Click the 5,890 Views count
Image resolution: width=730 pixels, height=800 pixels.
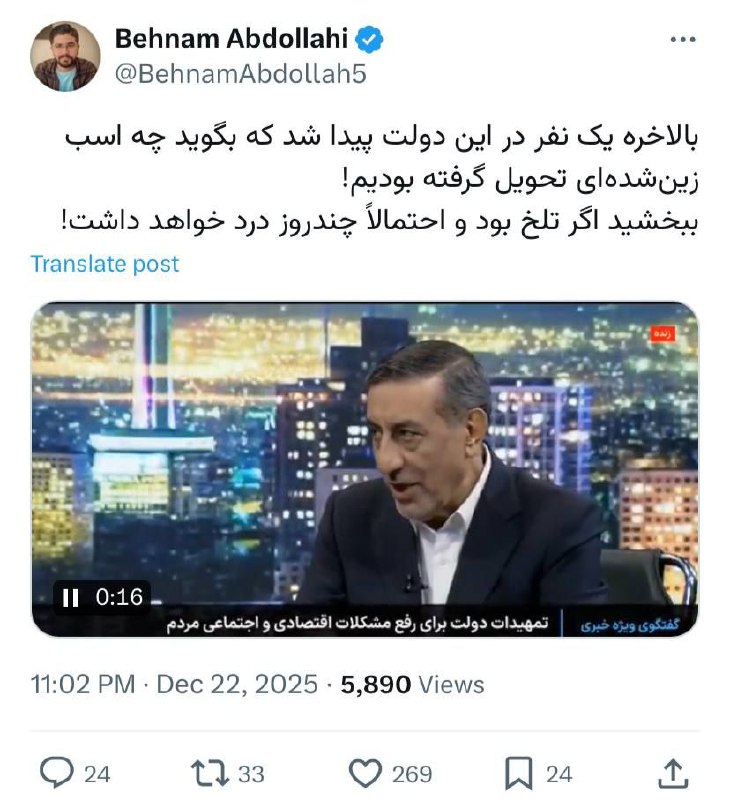(412, 684)
